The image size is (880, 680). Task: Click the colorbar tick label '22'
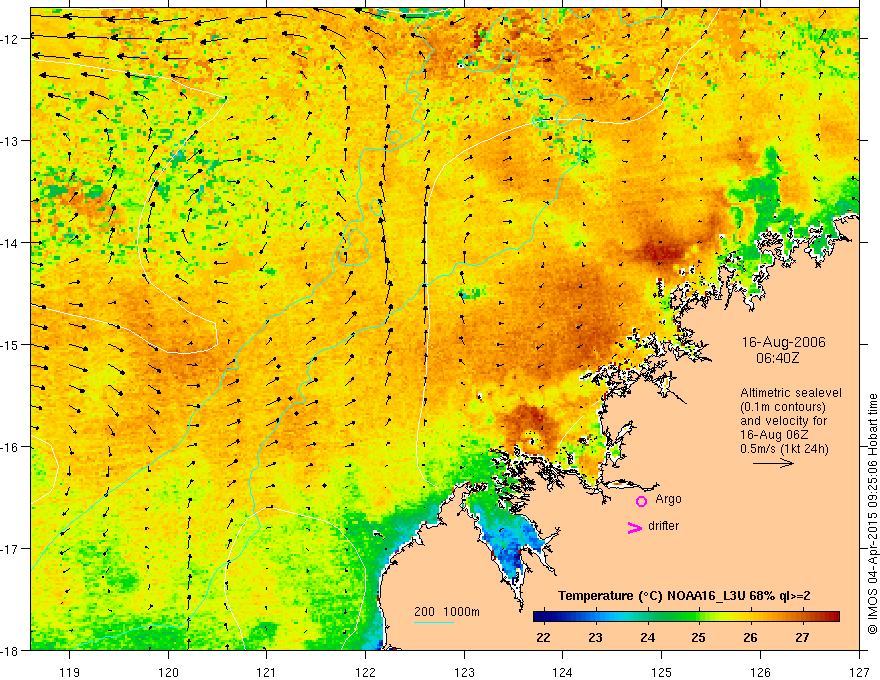tap(543, 637)
